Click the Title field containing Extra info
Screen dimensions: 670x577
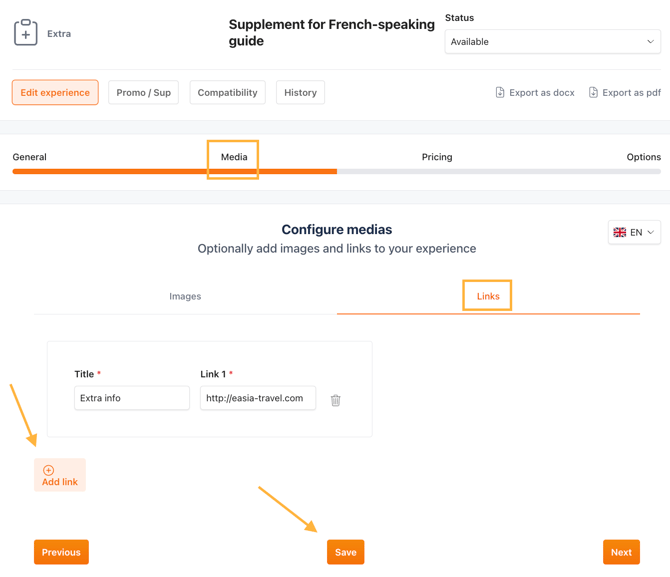(132, 398)
